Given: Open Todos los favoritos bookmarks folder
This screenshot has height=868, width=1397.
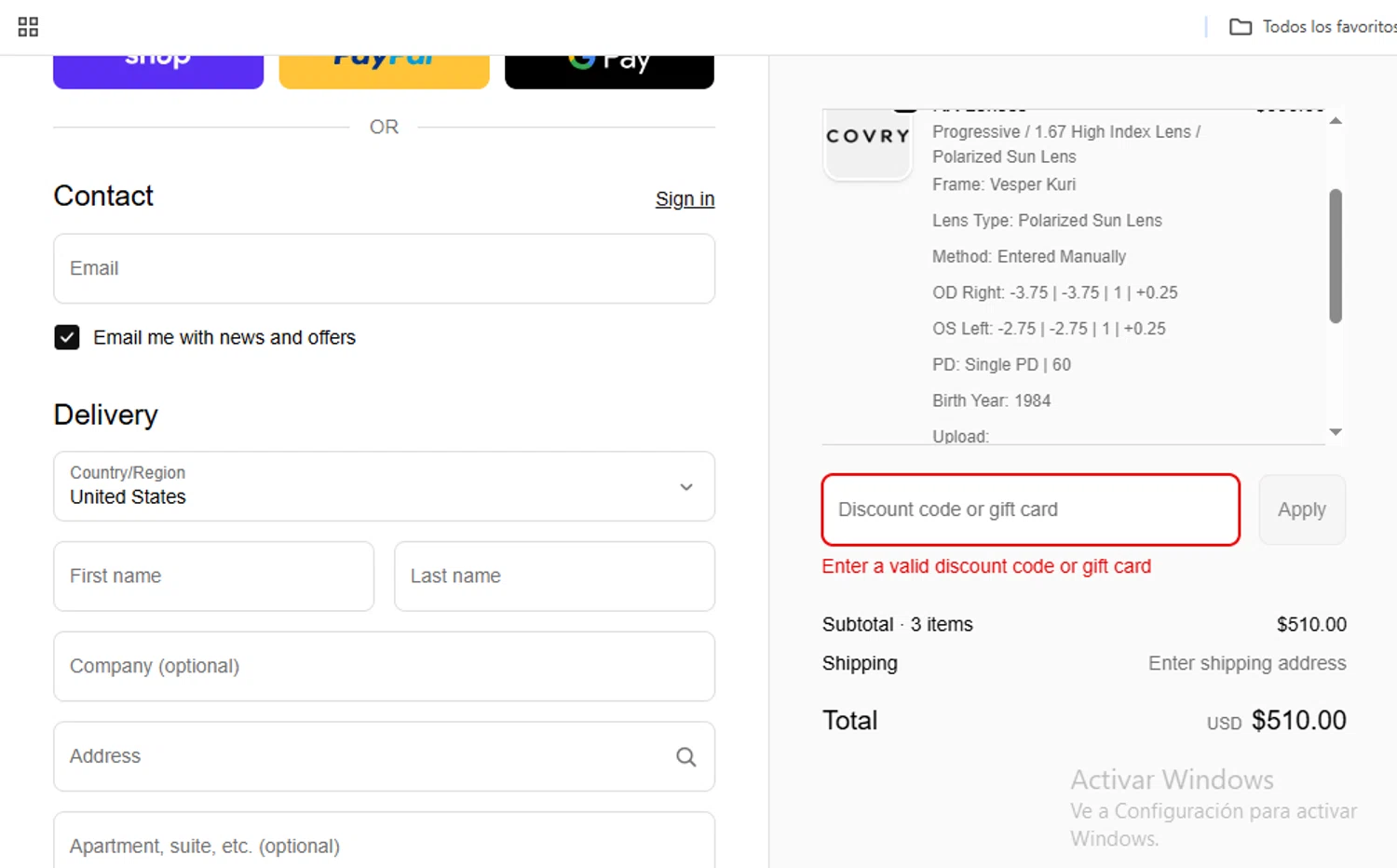Looking at the screenshot, I should [x=1312, y=27].
